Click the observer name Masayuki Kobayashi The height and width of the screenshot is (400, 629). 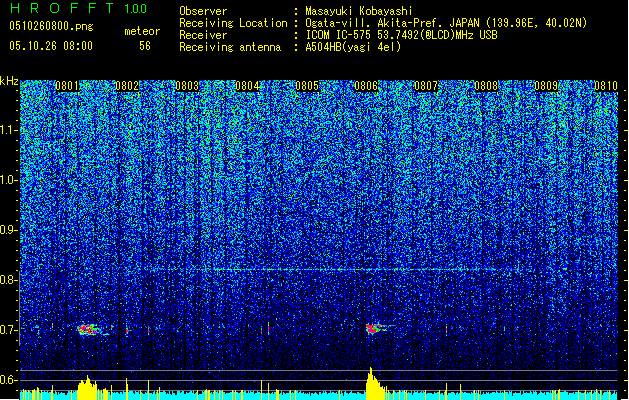[359, 11]
